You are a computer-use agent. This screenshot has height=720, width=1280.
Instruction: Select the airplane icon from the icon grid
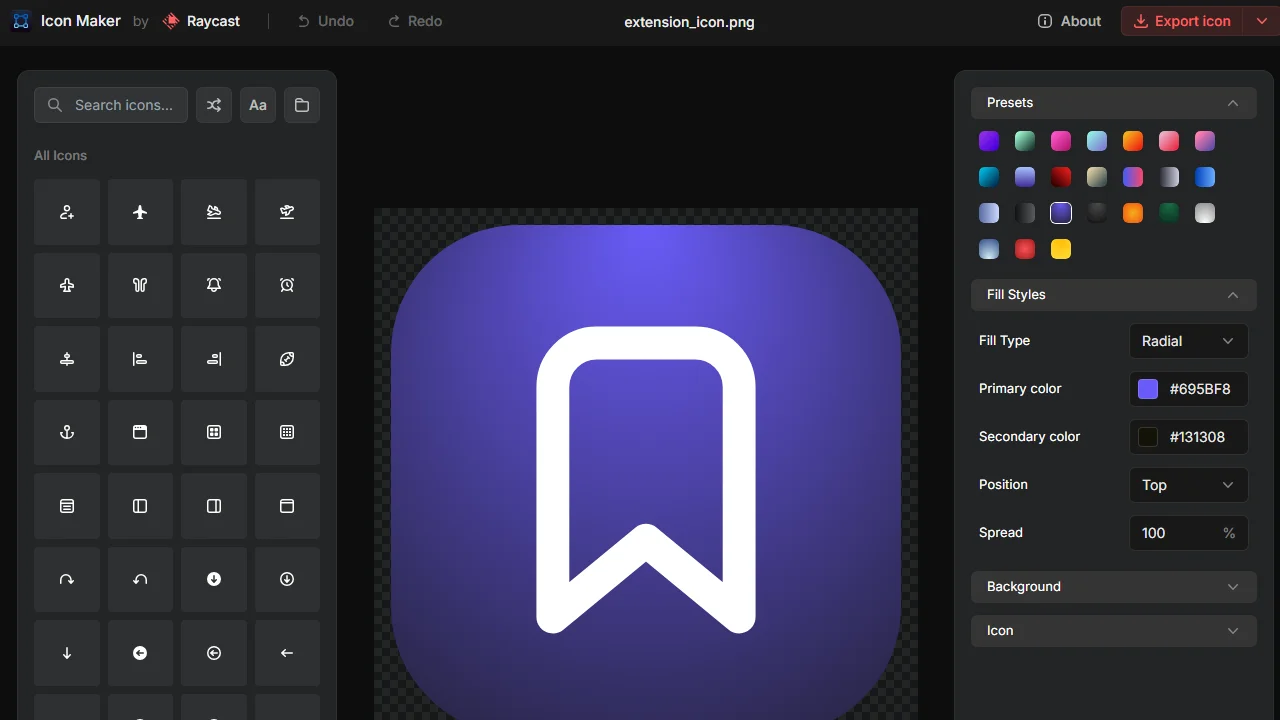140,212
